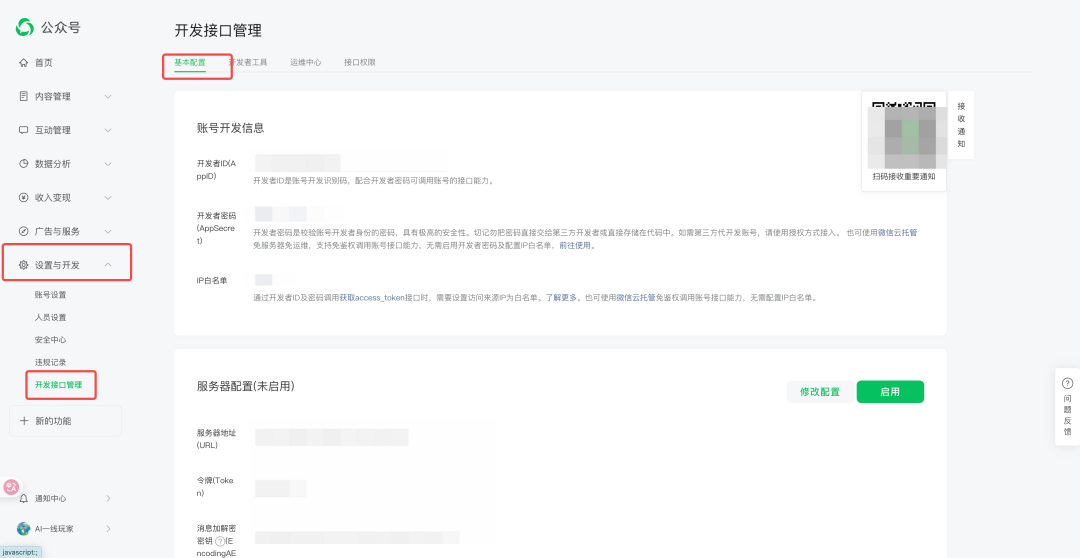Open the 问题反馈 feedback widget
The height and width of the screenshot is (558, 1080).
pyautogui.click(x=1067, y=406)
